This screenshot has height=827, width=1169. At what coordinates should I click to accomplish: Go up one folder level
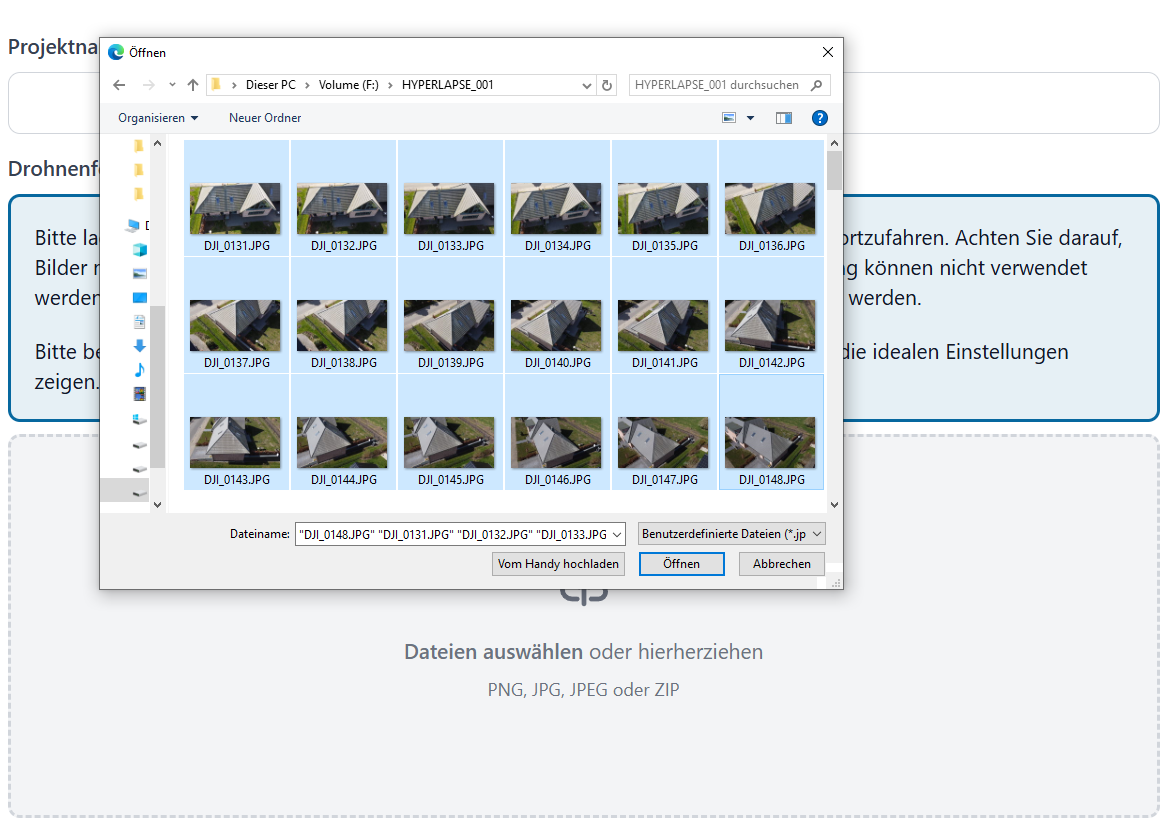(193, 85)
